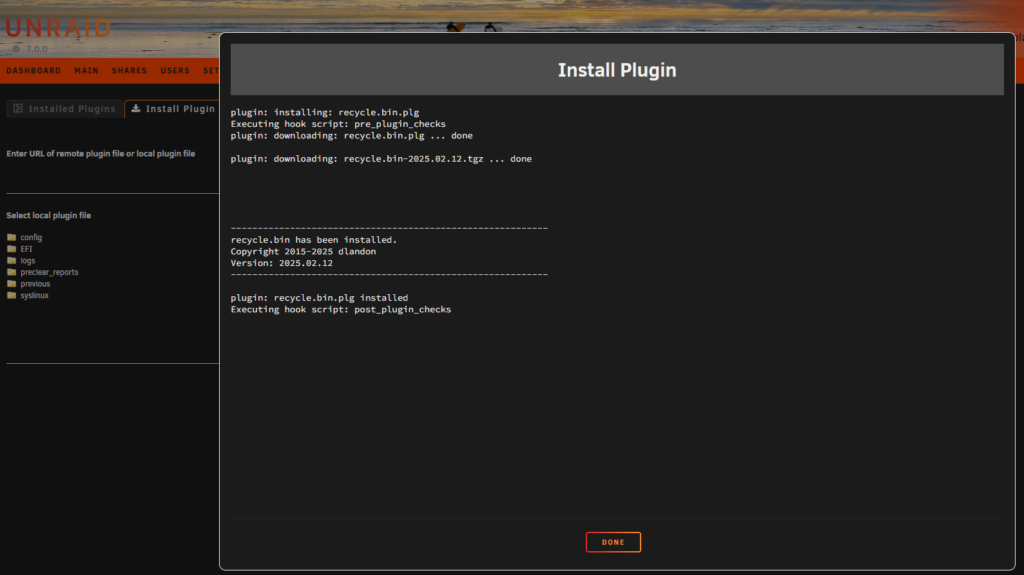Expand the config folder entry
This screenshot has width=1024, height=575.
31,238
